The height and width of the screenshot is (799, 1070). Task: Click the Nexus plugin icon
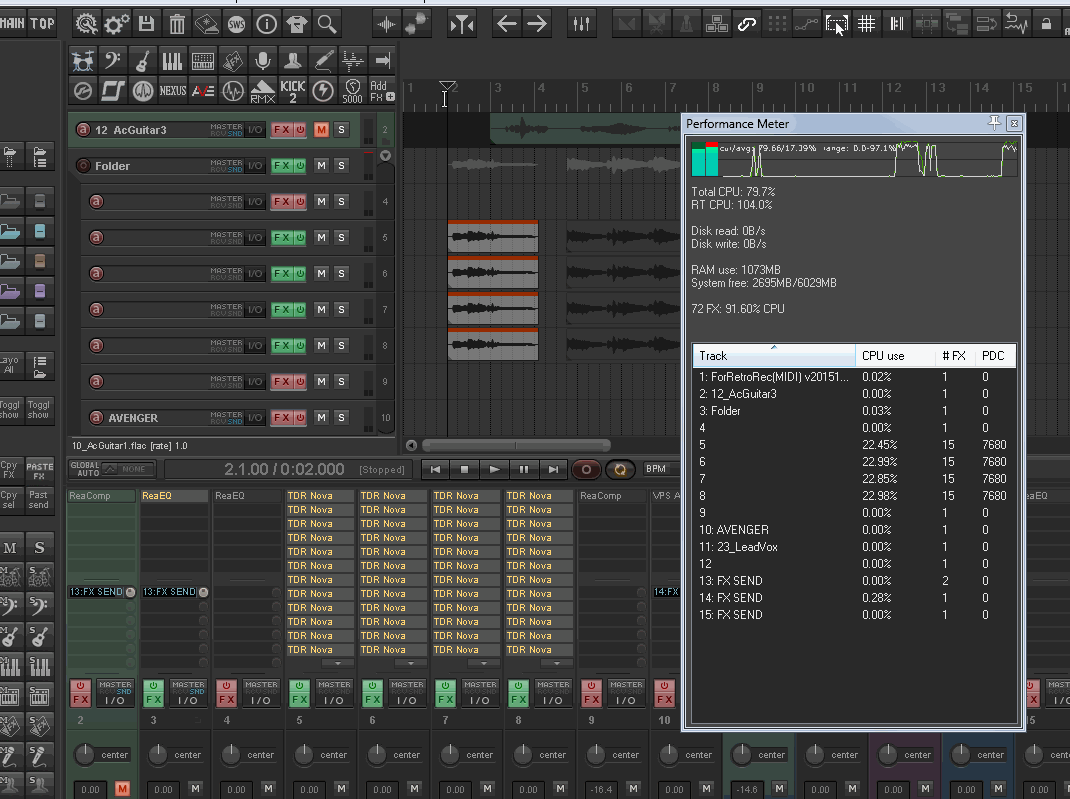pos(173,91)
